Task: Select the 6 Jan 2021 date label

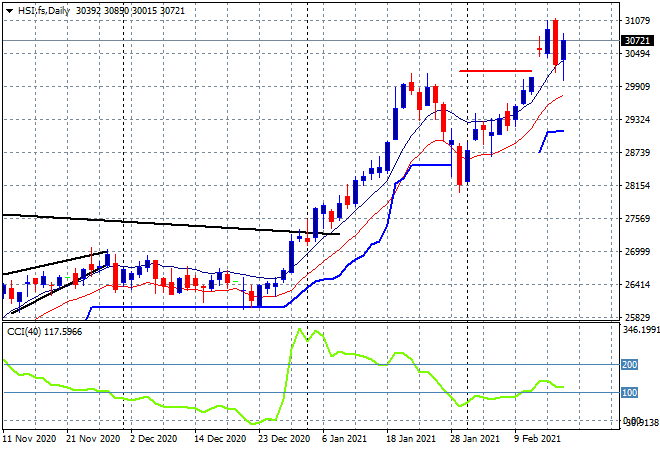Action: 345,439
